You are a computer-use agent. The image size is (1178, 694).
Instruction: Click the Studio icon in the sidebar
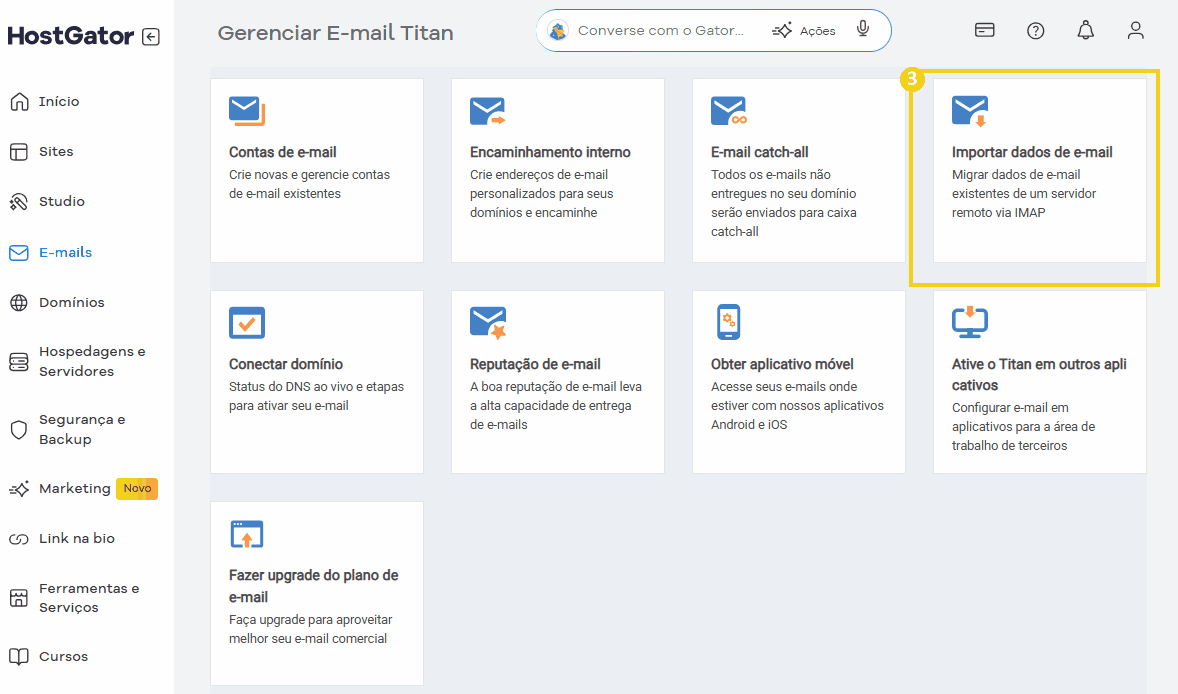pyautogui.click(x=19, y=202)
